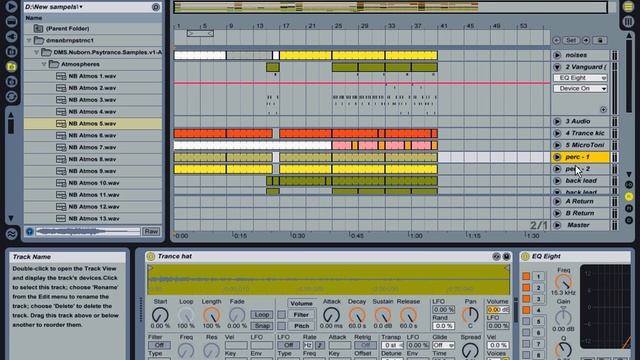This screenshot has height=360, width=640.
Task: Click the Raw preview button
Action: (x=151, y=231)
